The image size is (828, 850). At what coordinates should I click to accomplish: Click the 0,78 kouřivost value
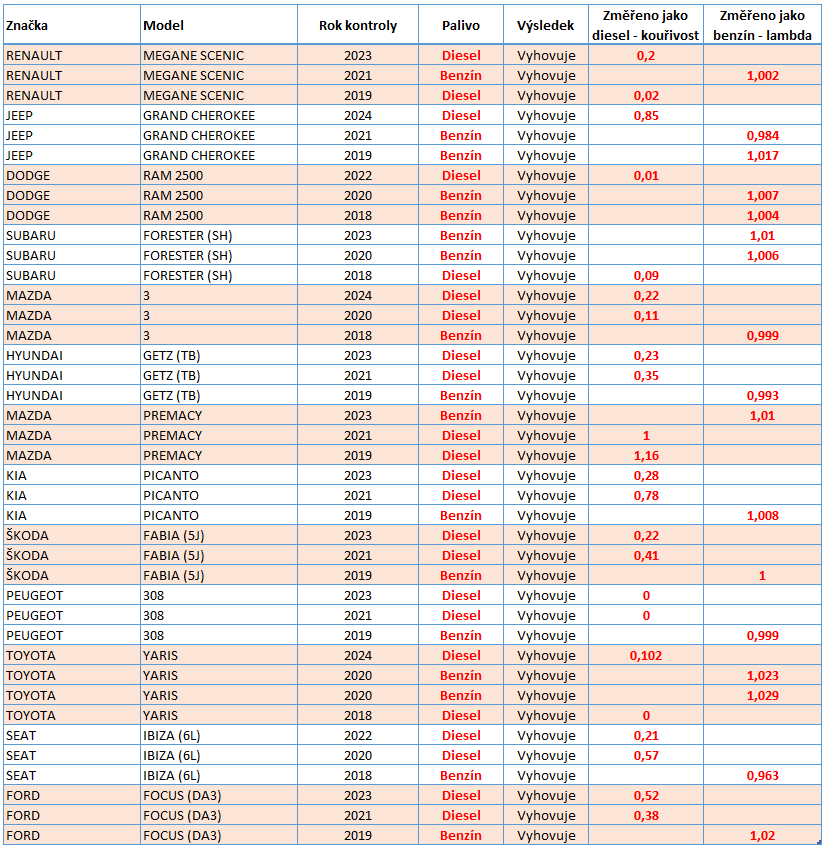646,496
